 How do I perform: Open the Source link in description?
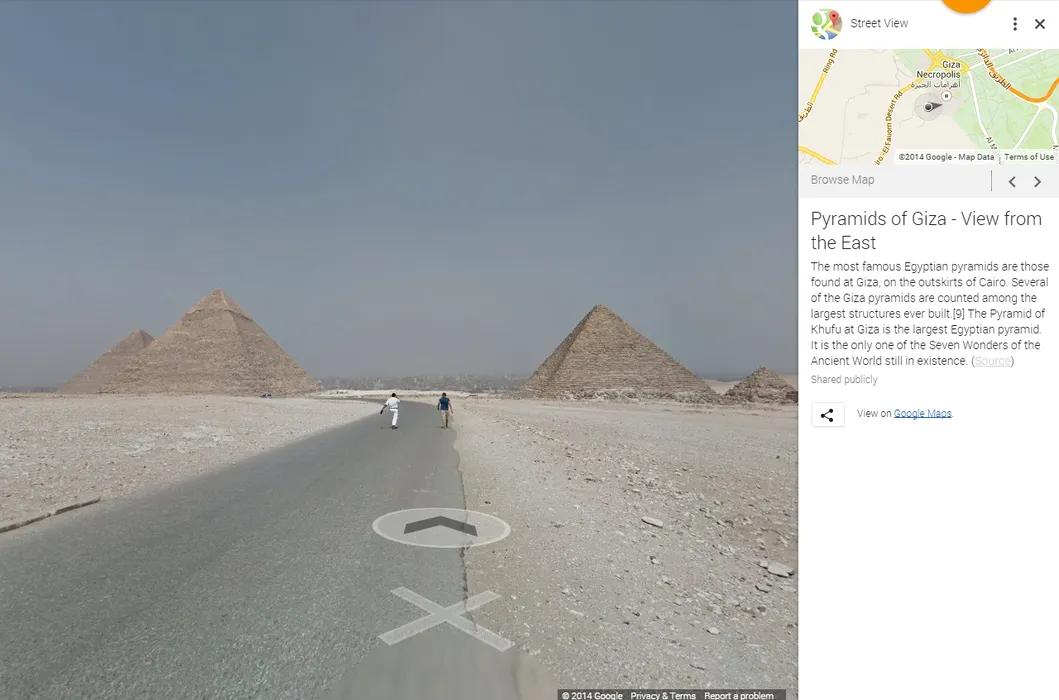993,361
